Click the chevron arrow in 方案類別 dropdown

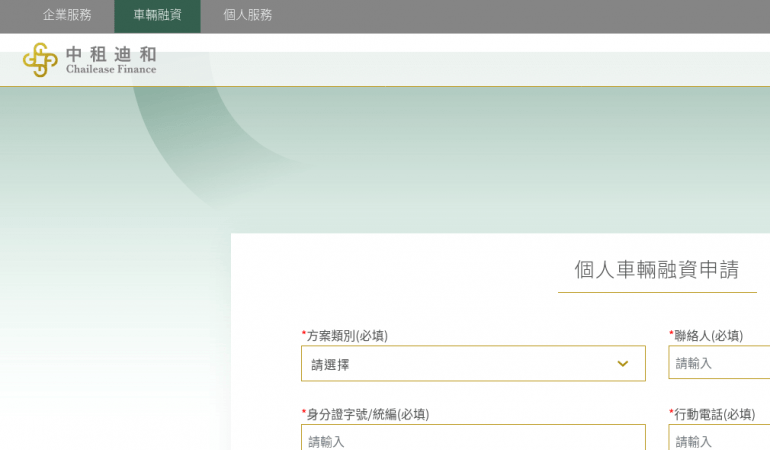click(x=623, y=364)
